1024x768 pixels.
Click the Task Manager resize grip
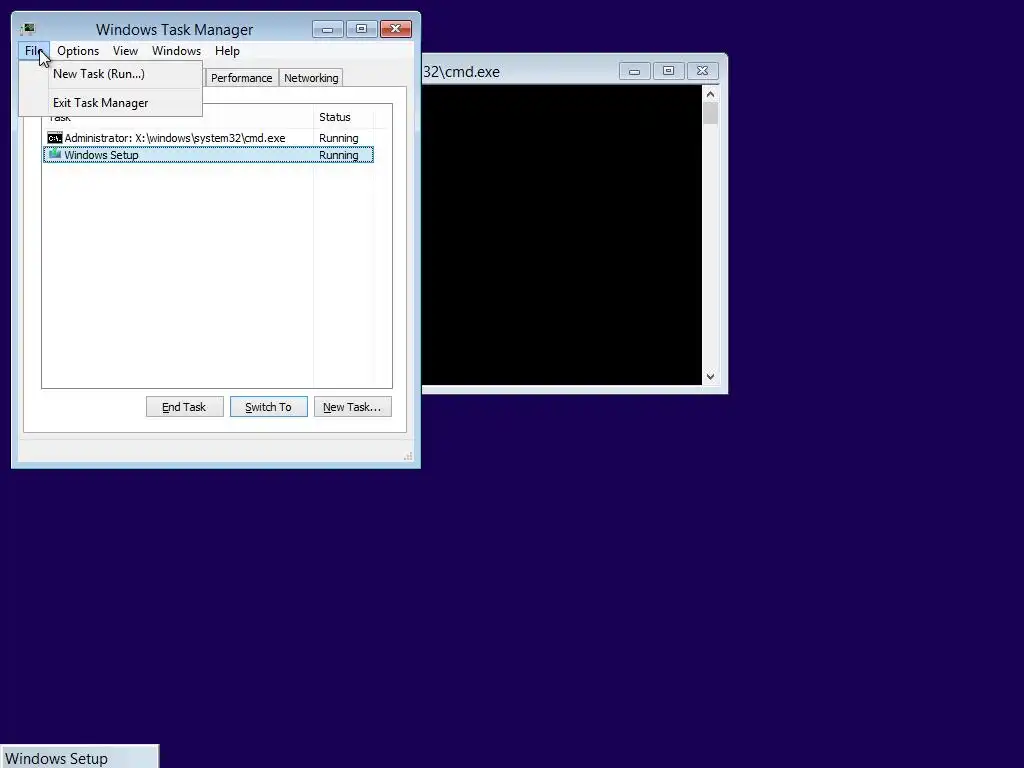coord(408,456)
